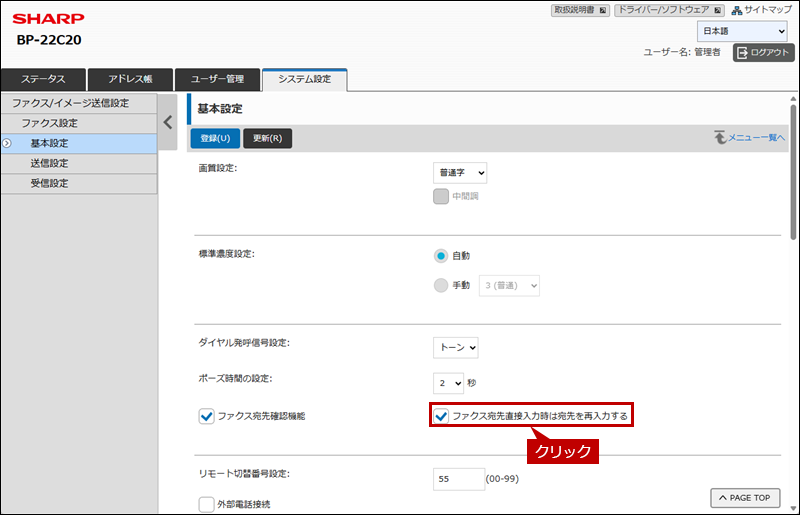Screen dimensions: 800x515
Task: Click the BP-22C20 model name
Action: (49, 40)
